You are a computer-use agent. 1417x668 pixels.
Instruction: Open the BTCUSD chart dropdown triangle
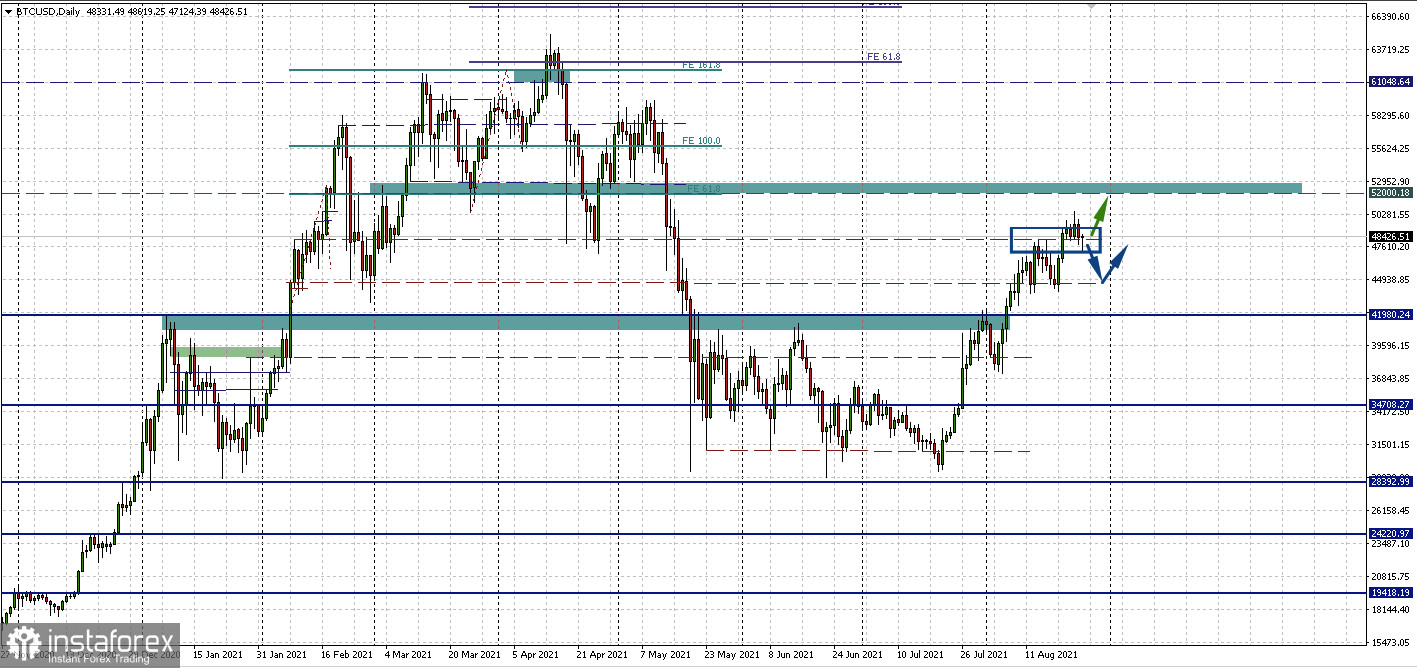[8, 10]
